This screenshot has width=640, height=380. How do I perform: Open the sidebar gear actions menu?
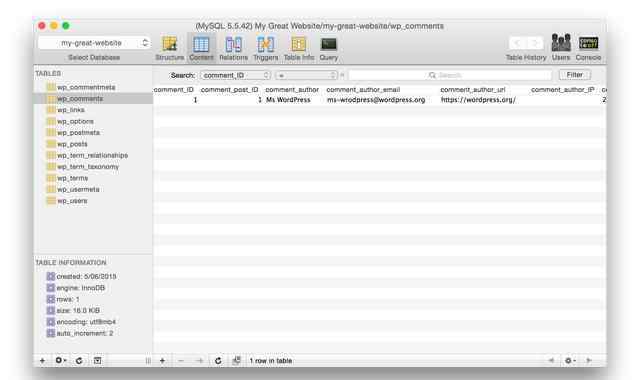click(x=61, y=361)
